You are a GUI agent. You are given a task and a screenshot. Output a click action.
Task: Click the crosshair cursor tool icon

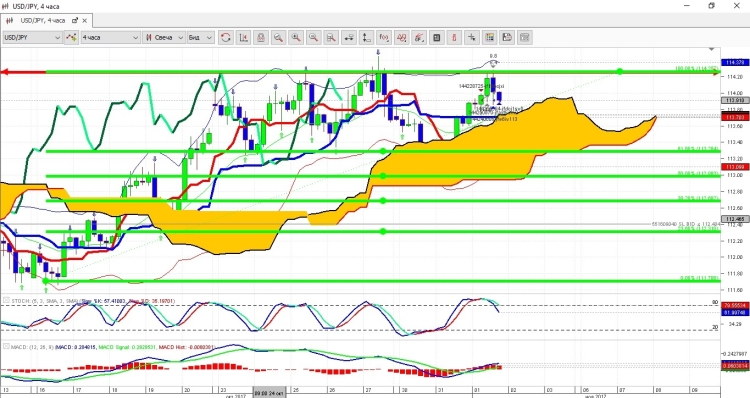[x=471, y=37]
